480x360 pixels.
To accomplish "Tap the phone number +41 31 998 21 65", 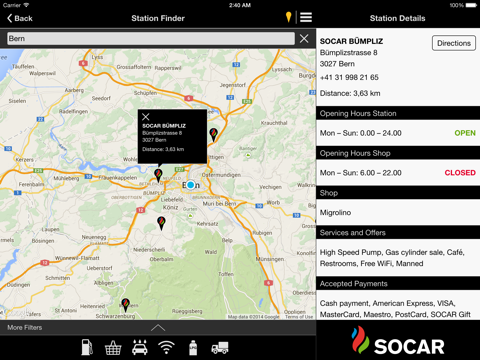I will 349,77.
